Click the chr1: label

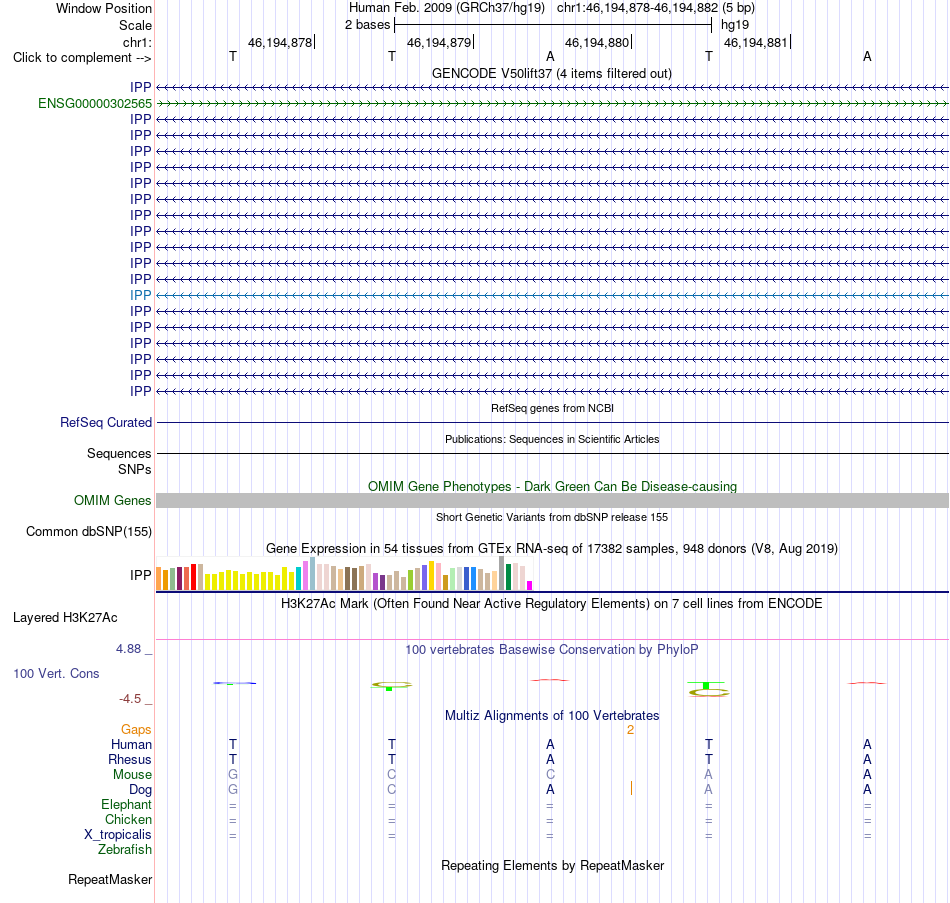(x=138, y=42)
